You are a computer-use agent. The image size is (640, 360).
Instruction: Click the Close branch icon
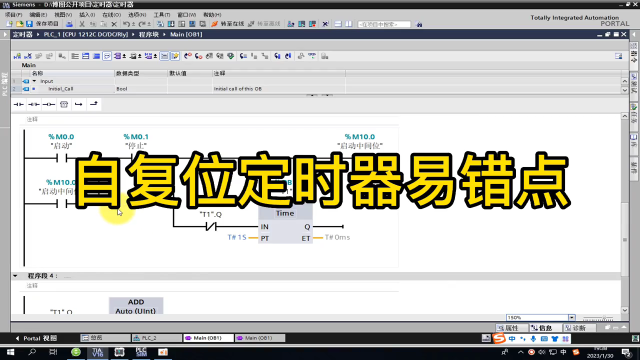click(x=94, y=104)
